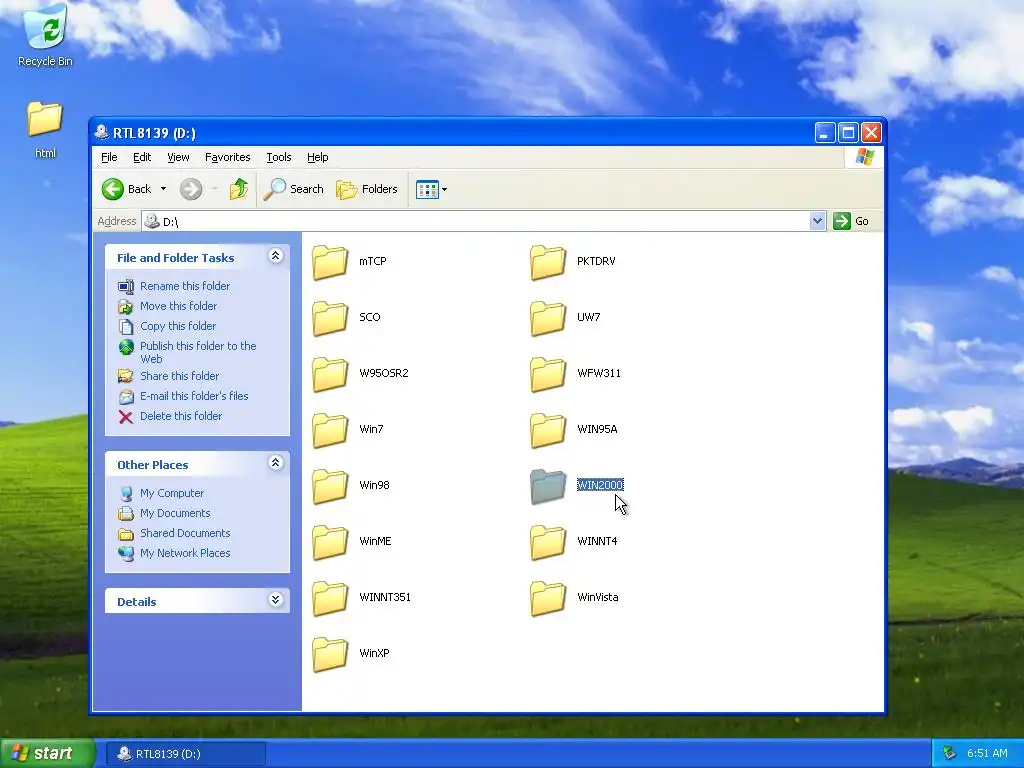Go to My Network Places link
This screenshot has height=768, width=1024.
click(185, 553)
